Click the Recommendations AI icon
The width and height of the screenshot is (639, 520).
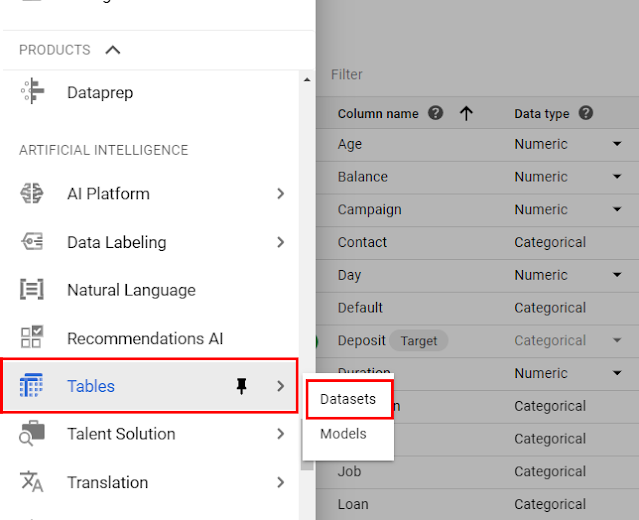32,337
